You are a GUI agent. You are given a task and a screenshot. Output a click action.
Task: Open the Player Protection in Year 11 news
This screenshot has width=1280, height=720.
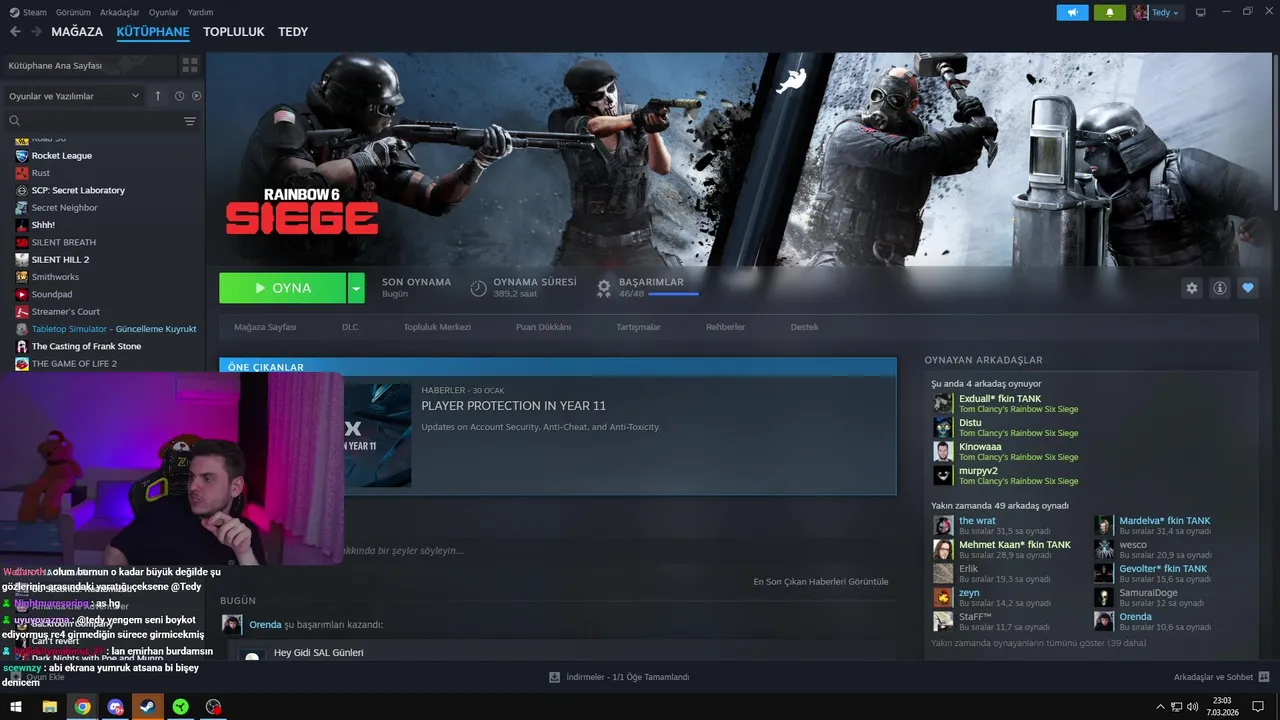pyautogui.click(x=513, y=406)
